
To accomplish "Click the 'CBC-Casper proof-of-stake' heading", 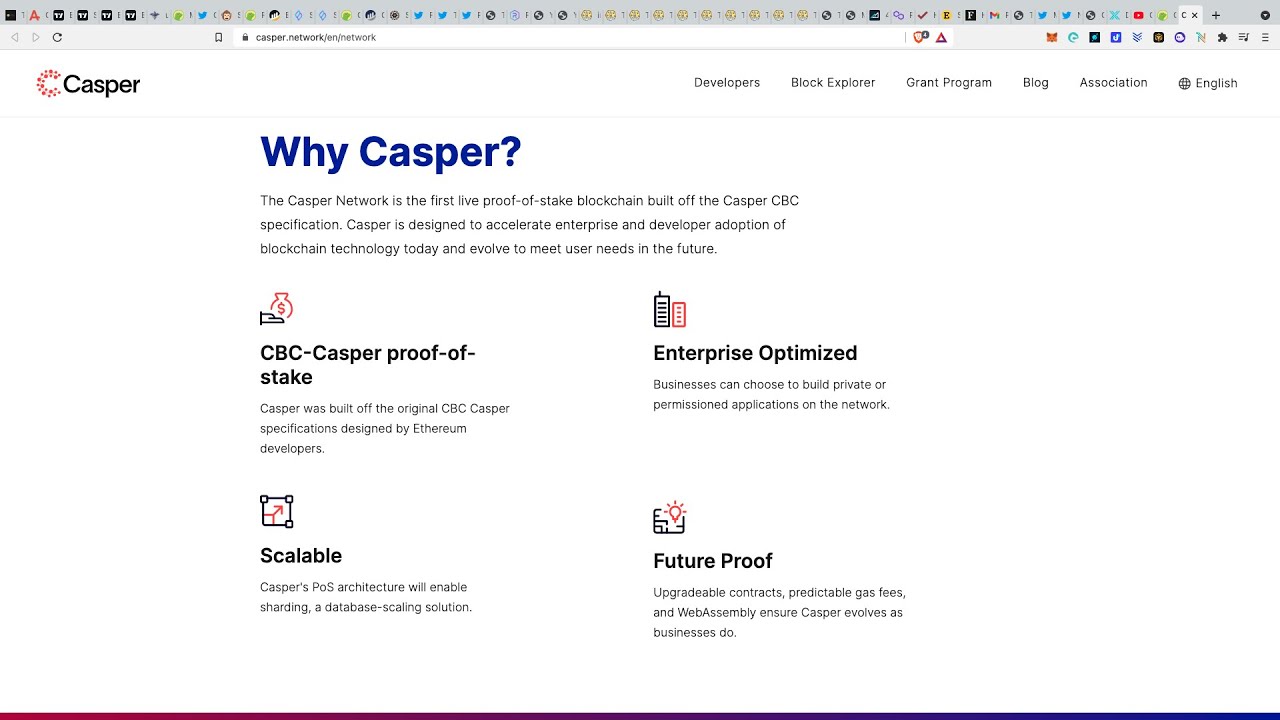I will 368,365.
